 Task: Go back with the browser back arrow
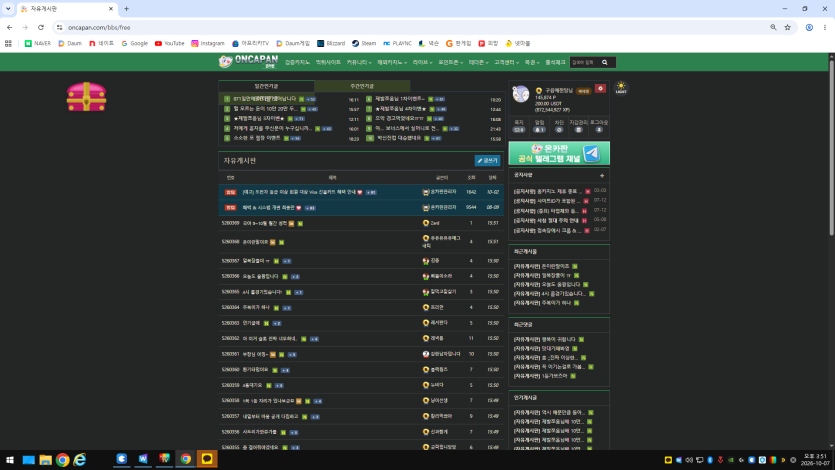point(10,27)
